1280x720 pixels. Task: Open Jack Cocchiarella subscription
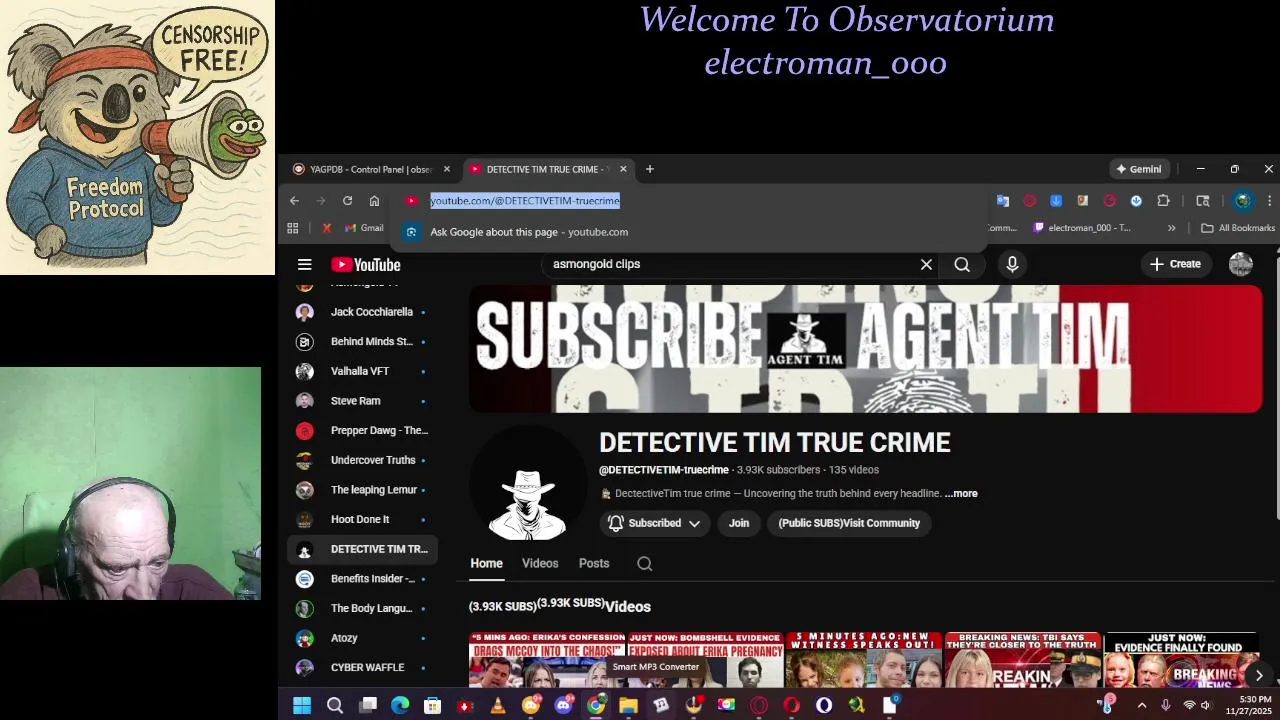click(x=362, y=312)
